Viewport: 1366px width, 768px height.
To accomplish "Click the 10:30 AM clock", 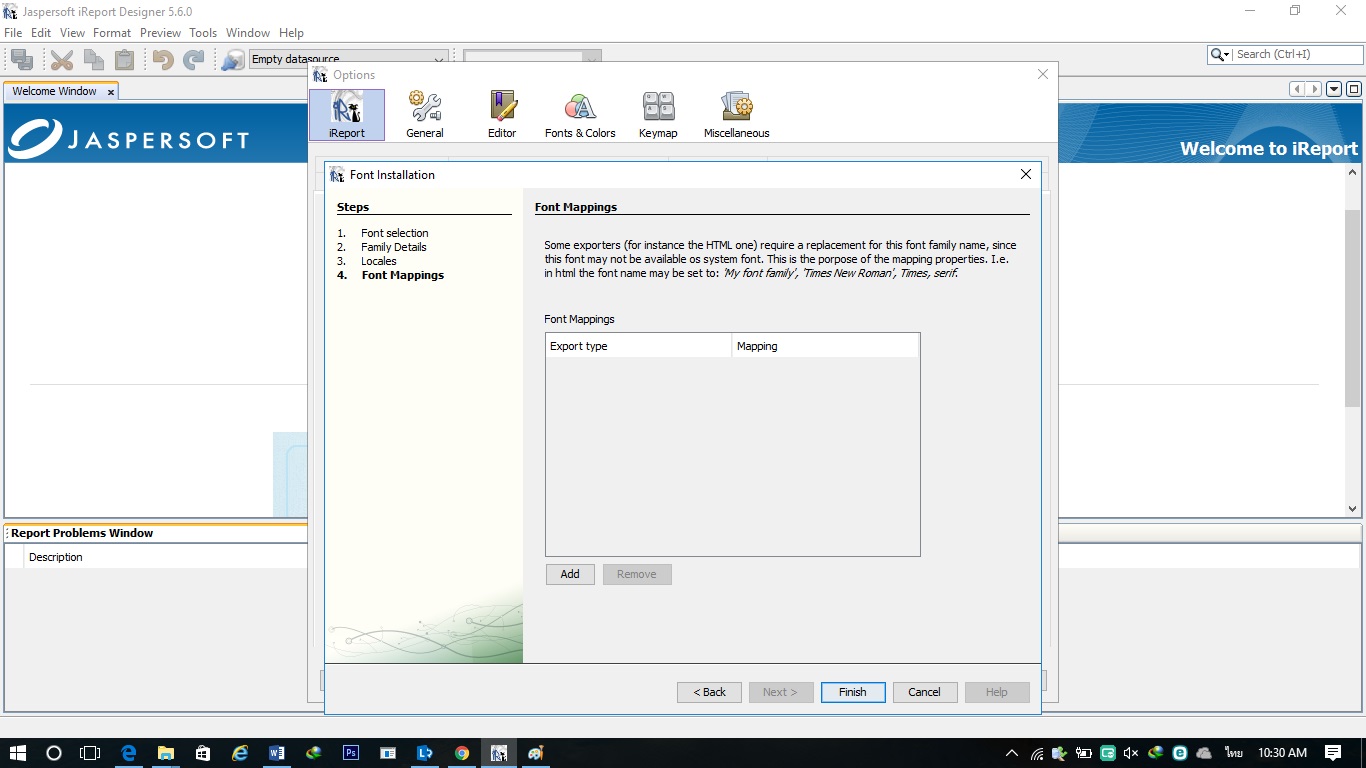I will 1282,753.
